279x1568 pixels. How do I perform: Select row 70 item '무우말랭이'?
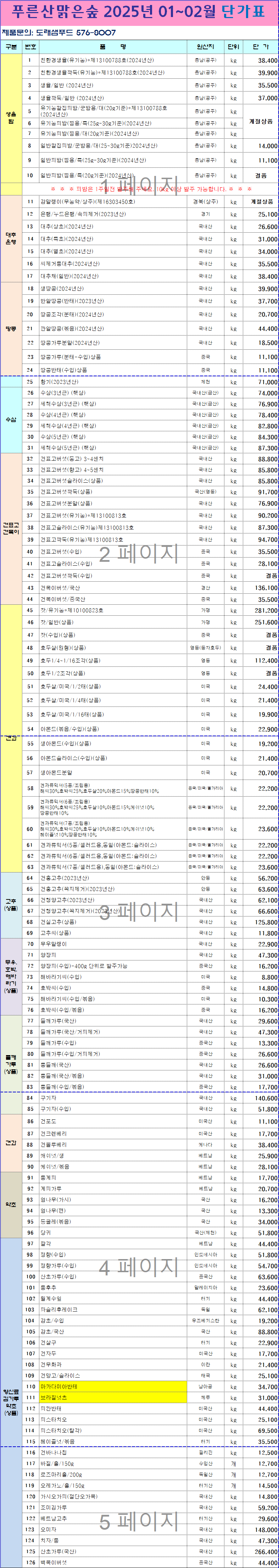point(54,944)
